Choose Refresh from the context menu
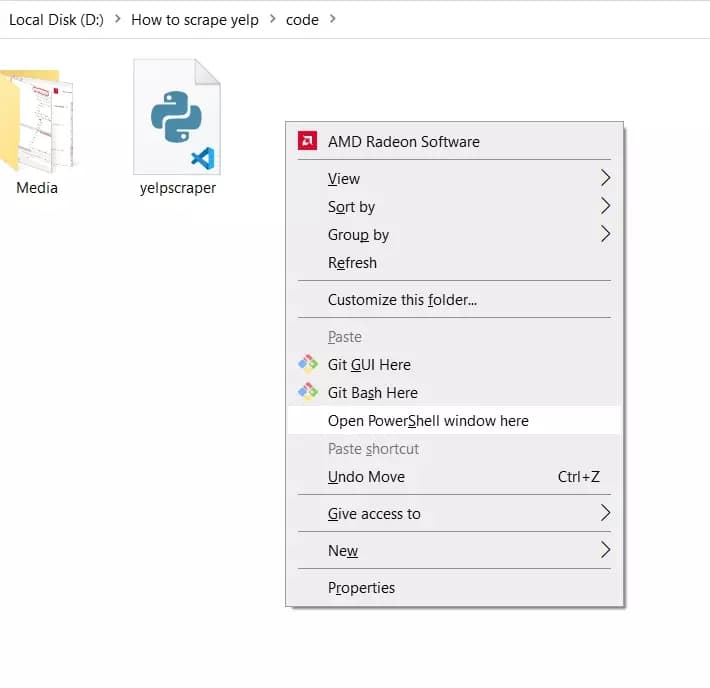The image size is (710, 688). click(454, 263)
